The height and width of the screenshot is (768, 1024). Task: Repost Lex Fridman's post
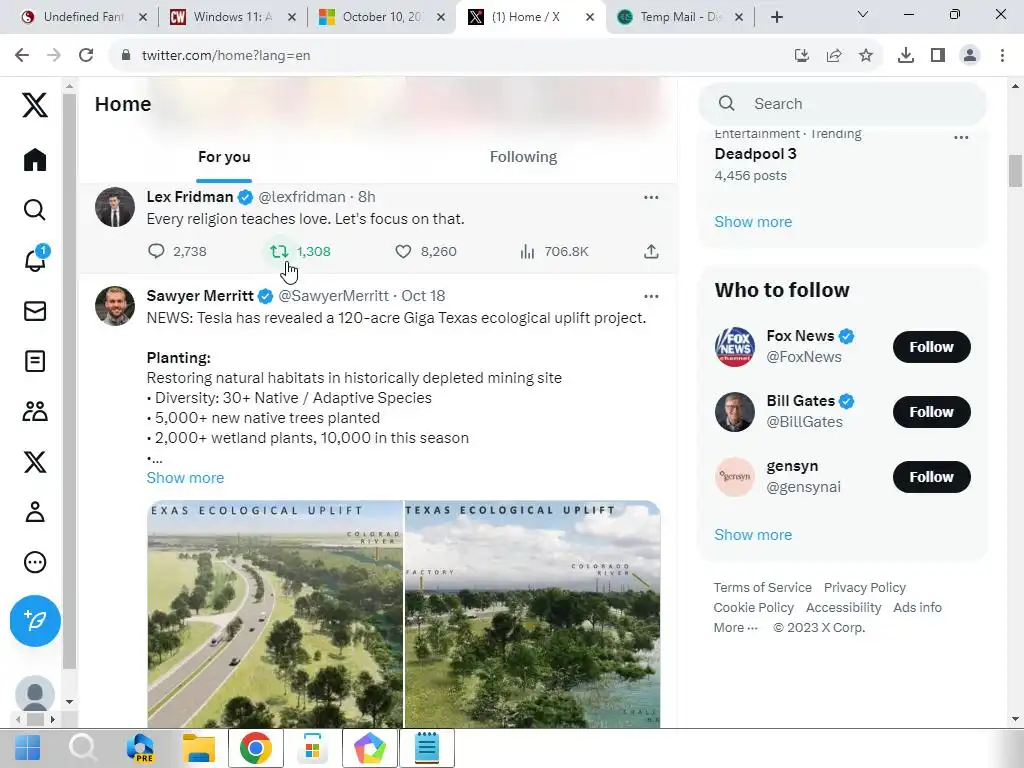coord(280,251)
